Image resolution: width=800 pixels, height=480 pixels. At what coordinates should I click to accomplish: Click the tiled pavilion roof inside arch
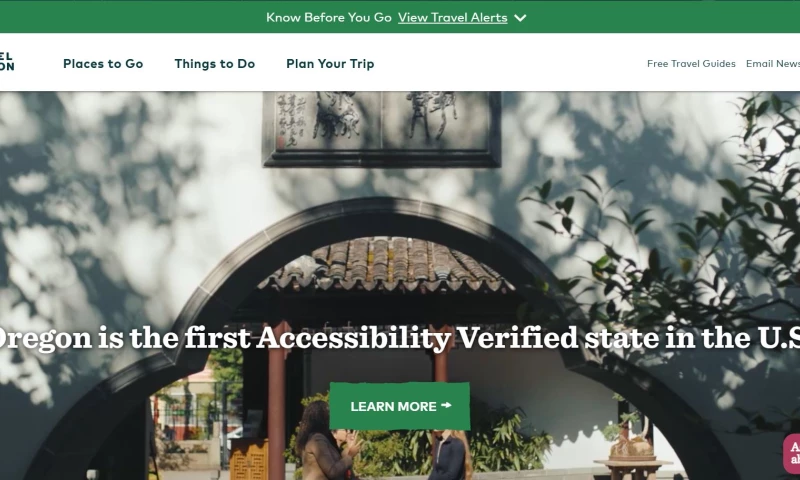click(386, 264)
